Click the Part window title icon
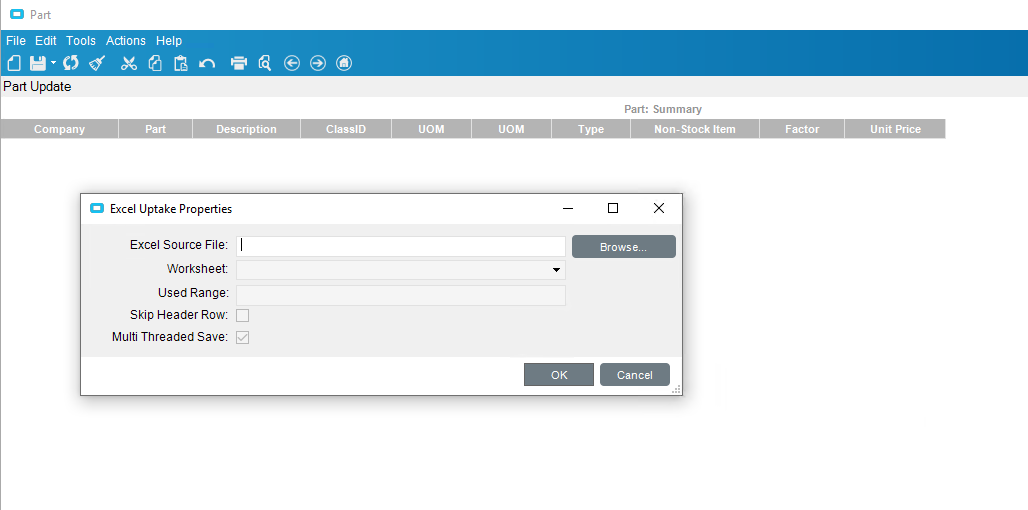1028x510 pixels. click(x=17, y=14)
